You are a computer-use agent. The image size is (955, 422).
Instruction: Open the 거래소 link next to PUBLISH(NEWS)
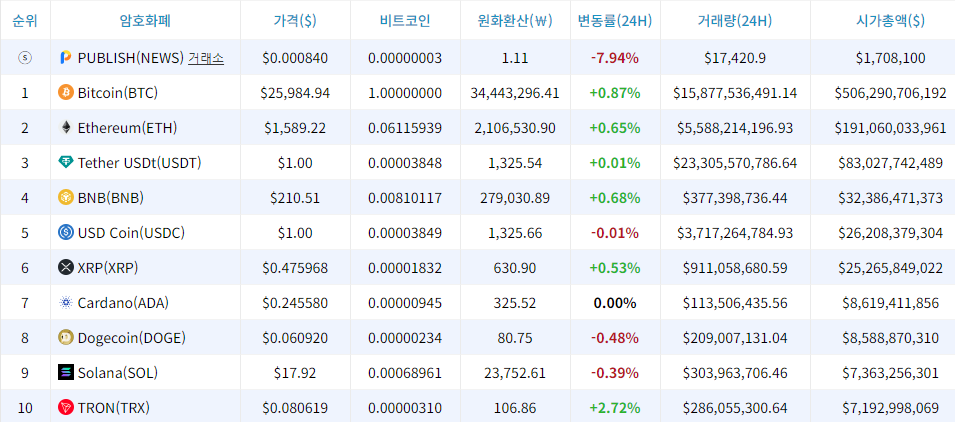point(206,58)
